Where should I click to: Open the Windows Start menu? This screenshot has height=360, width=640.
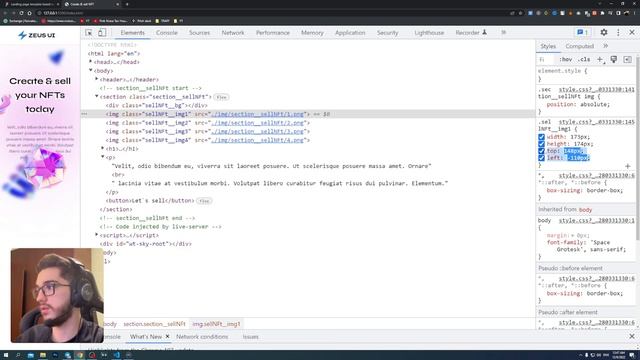[x=6, y=355]
